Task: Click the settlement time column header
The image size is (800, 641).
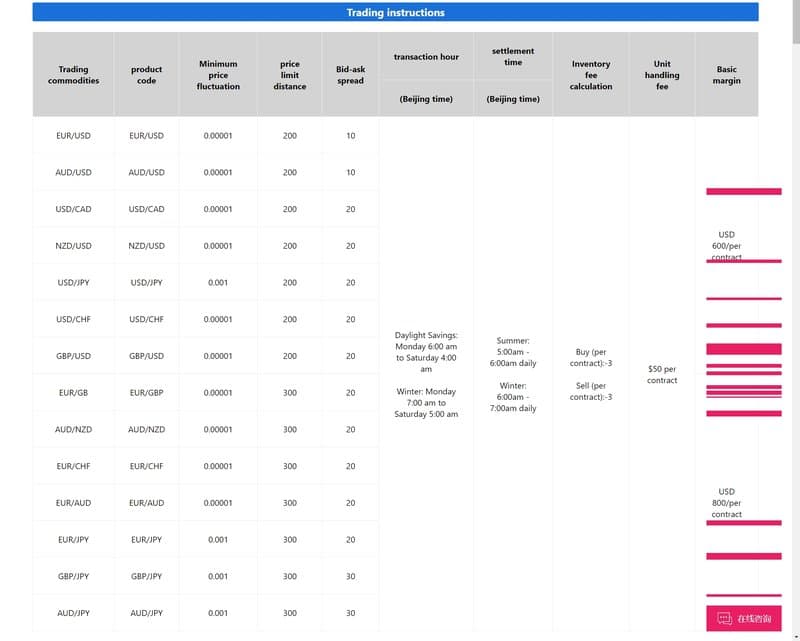Action: [513, 57]
